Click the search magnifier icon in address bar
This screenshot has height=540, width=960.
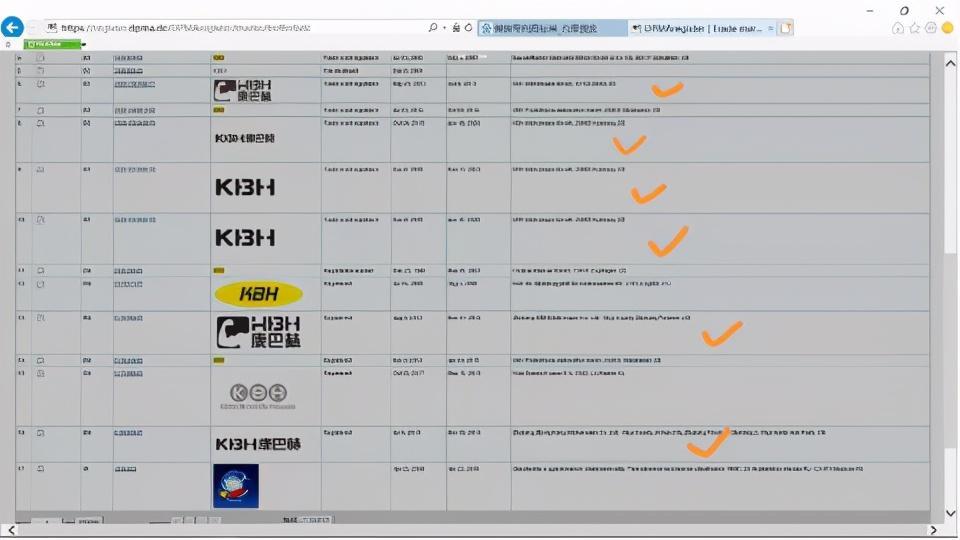[x=432, y=28]
